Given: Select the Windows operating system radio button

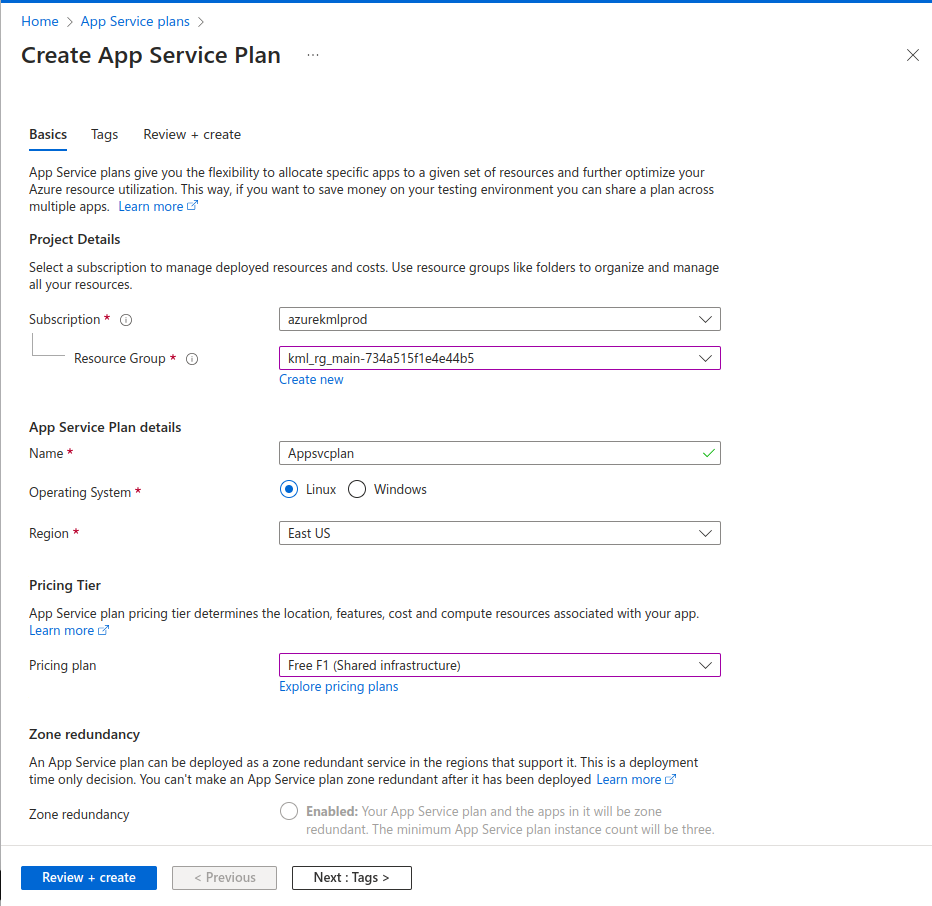Looking at the screenshot, I should coord(357,489).
